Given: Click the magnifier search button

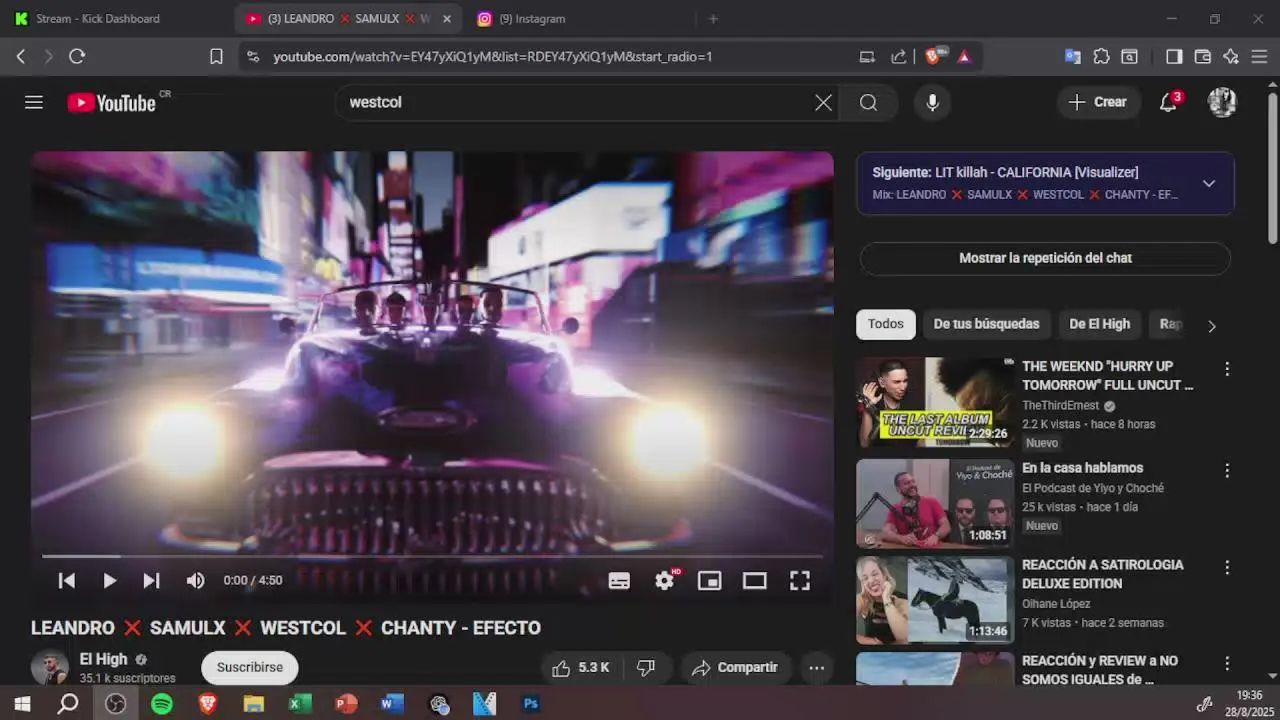Looking at the screenshot, I should coord(868,102).
